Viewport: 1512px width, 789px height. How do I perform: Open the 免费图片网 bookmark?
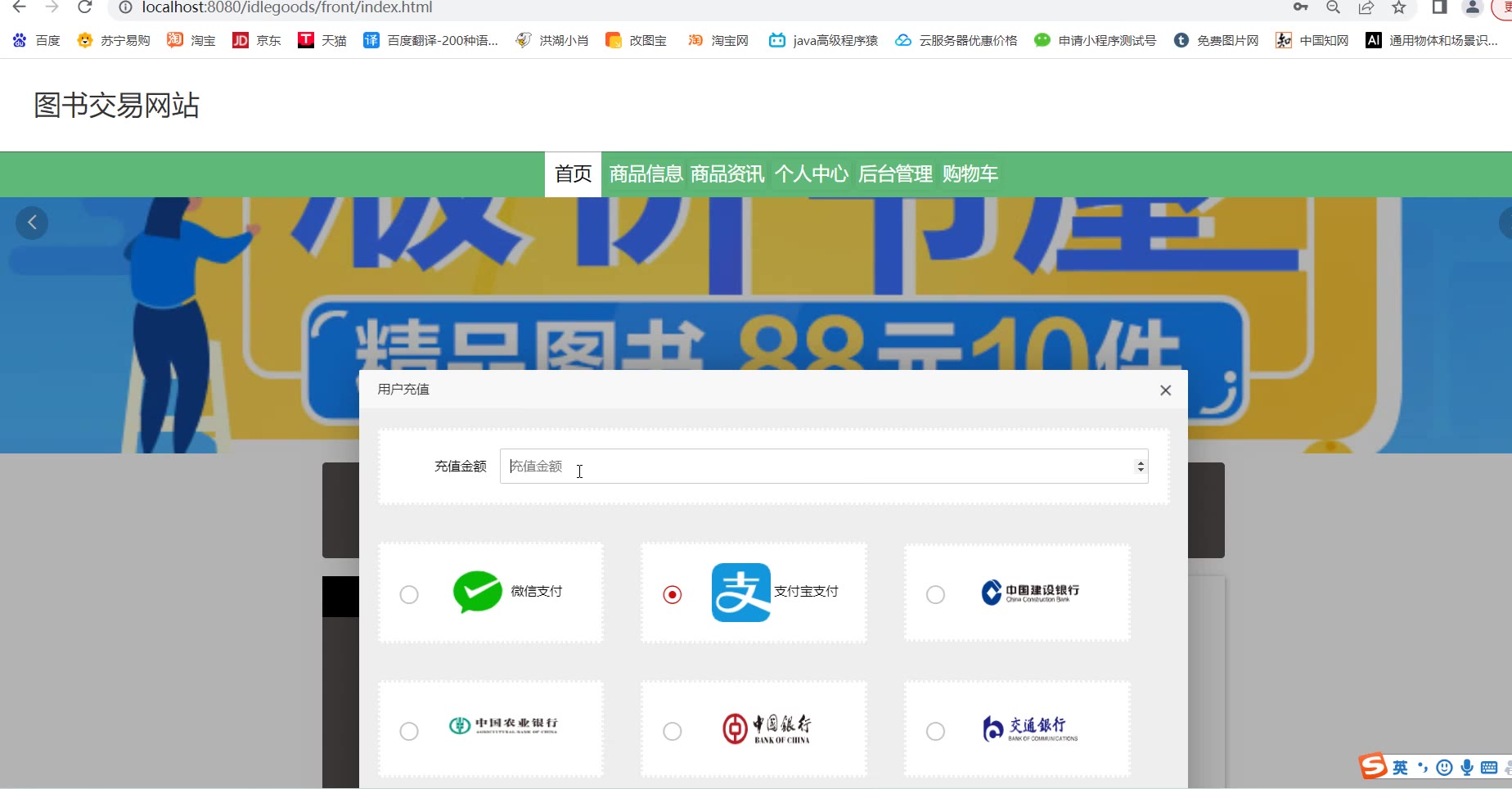pos(1216,40)
